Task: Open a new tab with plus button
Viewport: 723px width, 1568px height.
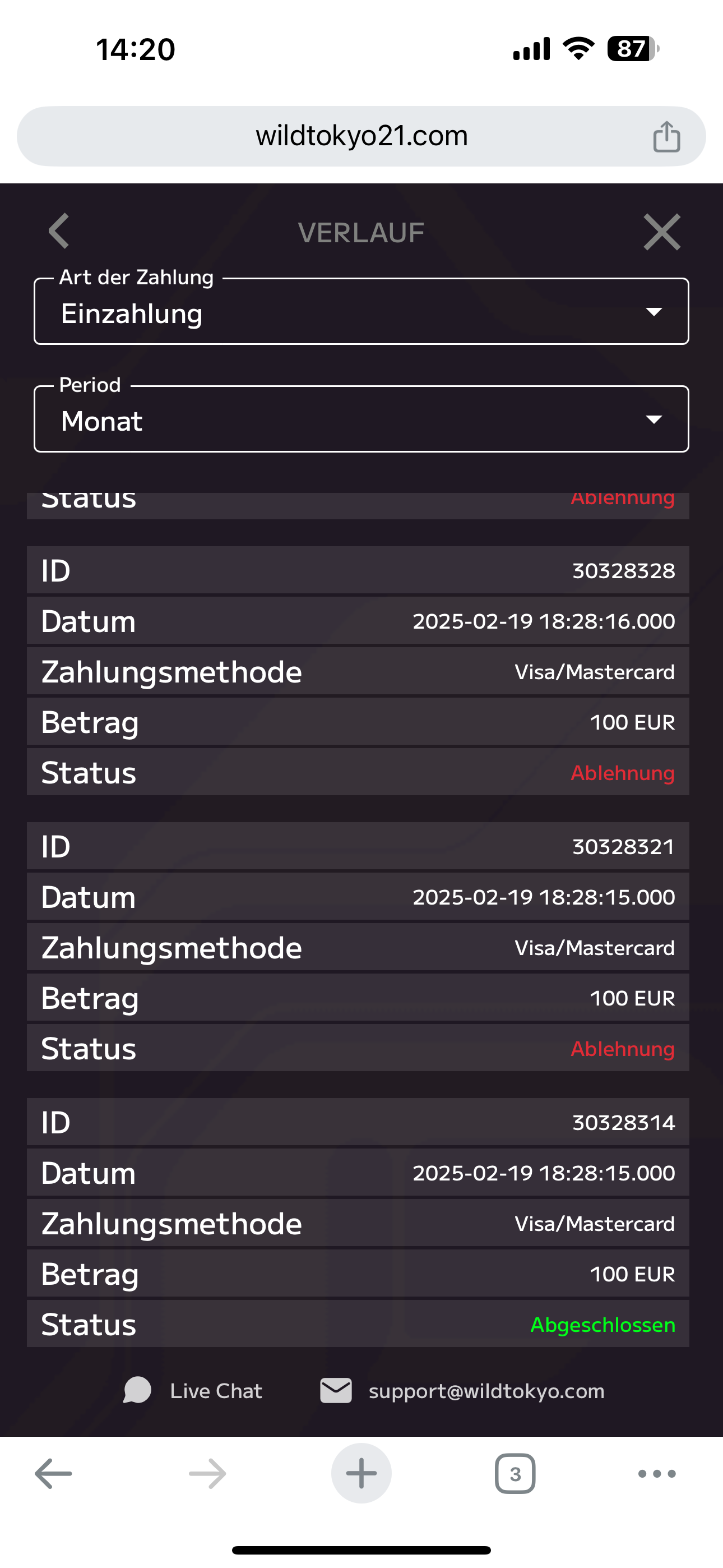Action: [361, 1473]
